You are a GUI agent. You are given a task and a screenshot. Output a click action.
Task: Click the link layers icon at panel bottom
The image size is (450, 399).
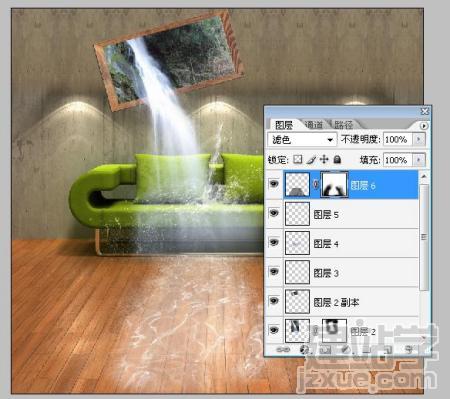tap(284, 350)
